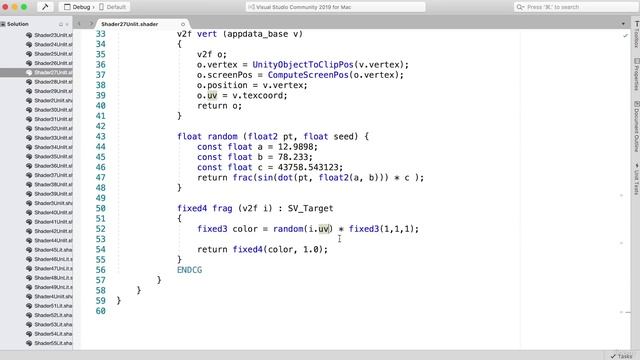640x360 pixels.
Task: Select Shader40Unlit file in Solution tree
Action: coord(49,213)
